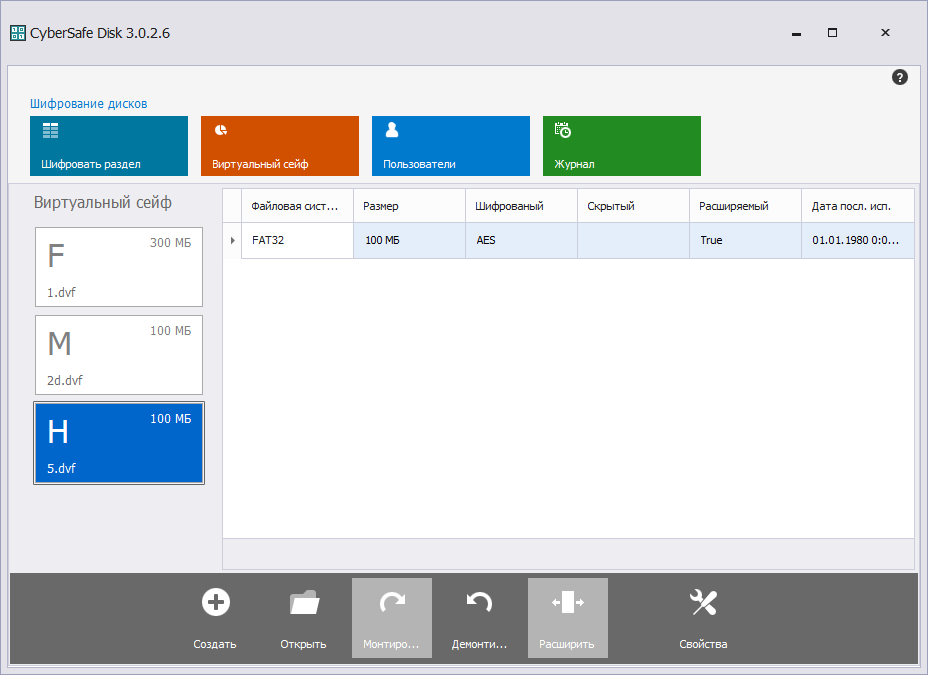Image resolution: width=928 pixels, height=675 pixels.
Task: Switch to the Виртуальный сейф tile
Action: click(x=280, y=146)
